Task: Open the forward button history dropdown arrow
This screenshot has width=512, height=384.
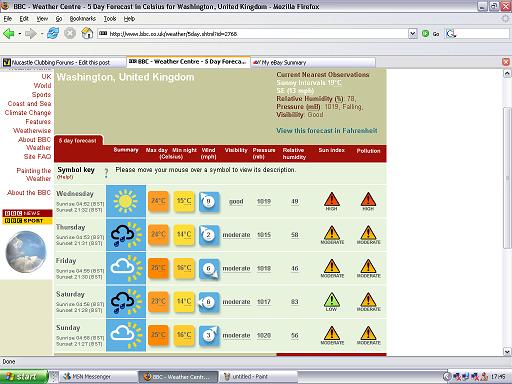Action: coord(42,34)
